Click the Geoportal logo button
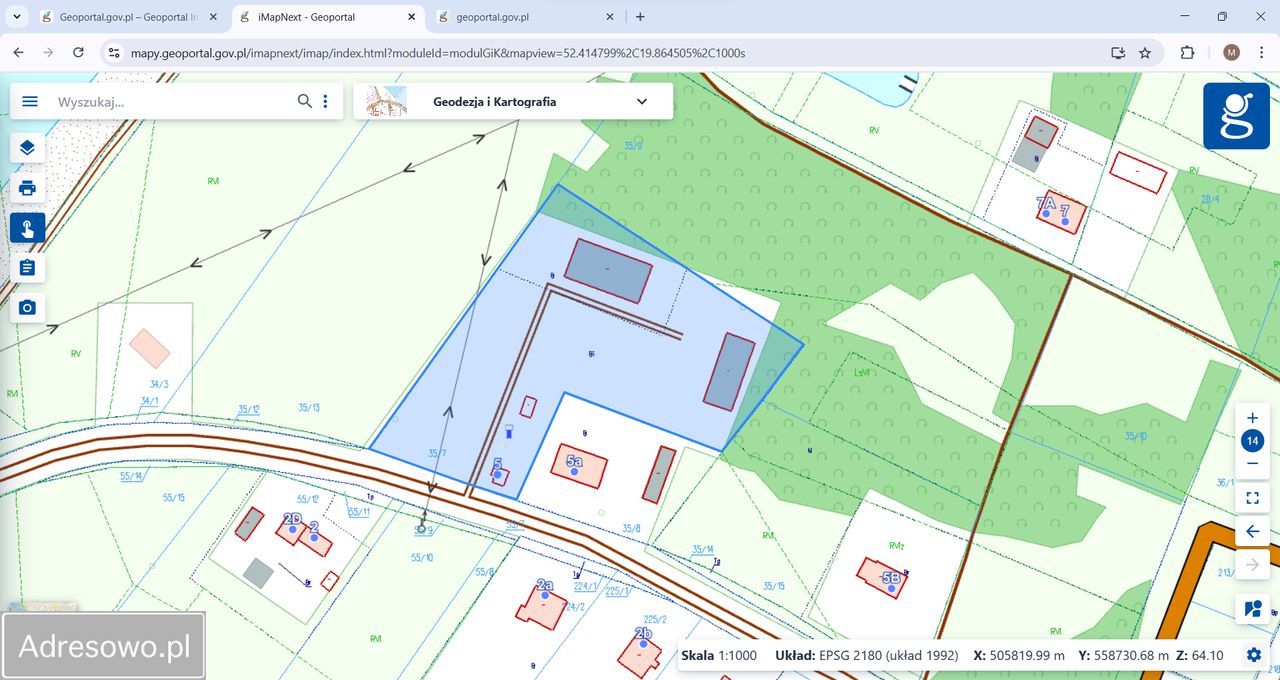This screenshot has width=1280, height=680. 1236,116
